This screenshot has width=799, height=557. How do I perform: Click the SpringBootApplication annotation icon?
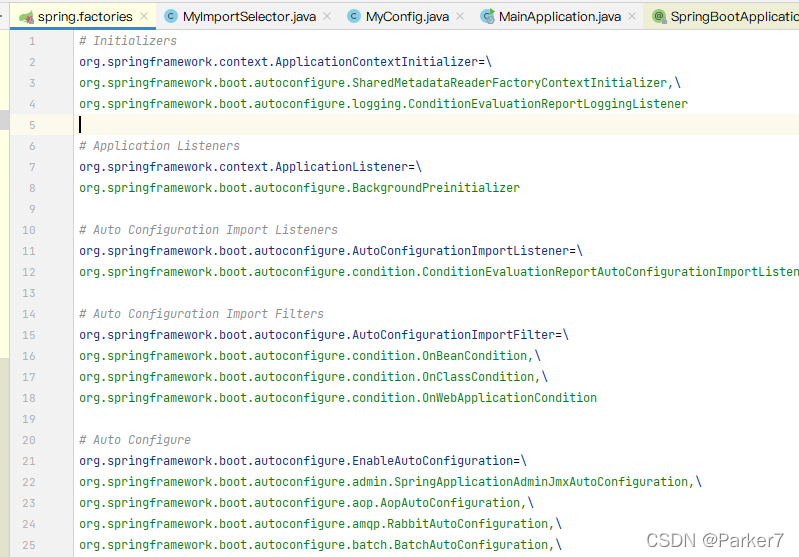659,16
